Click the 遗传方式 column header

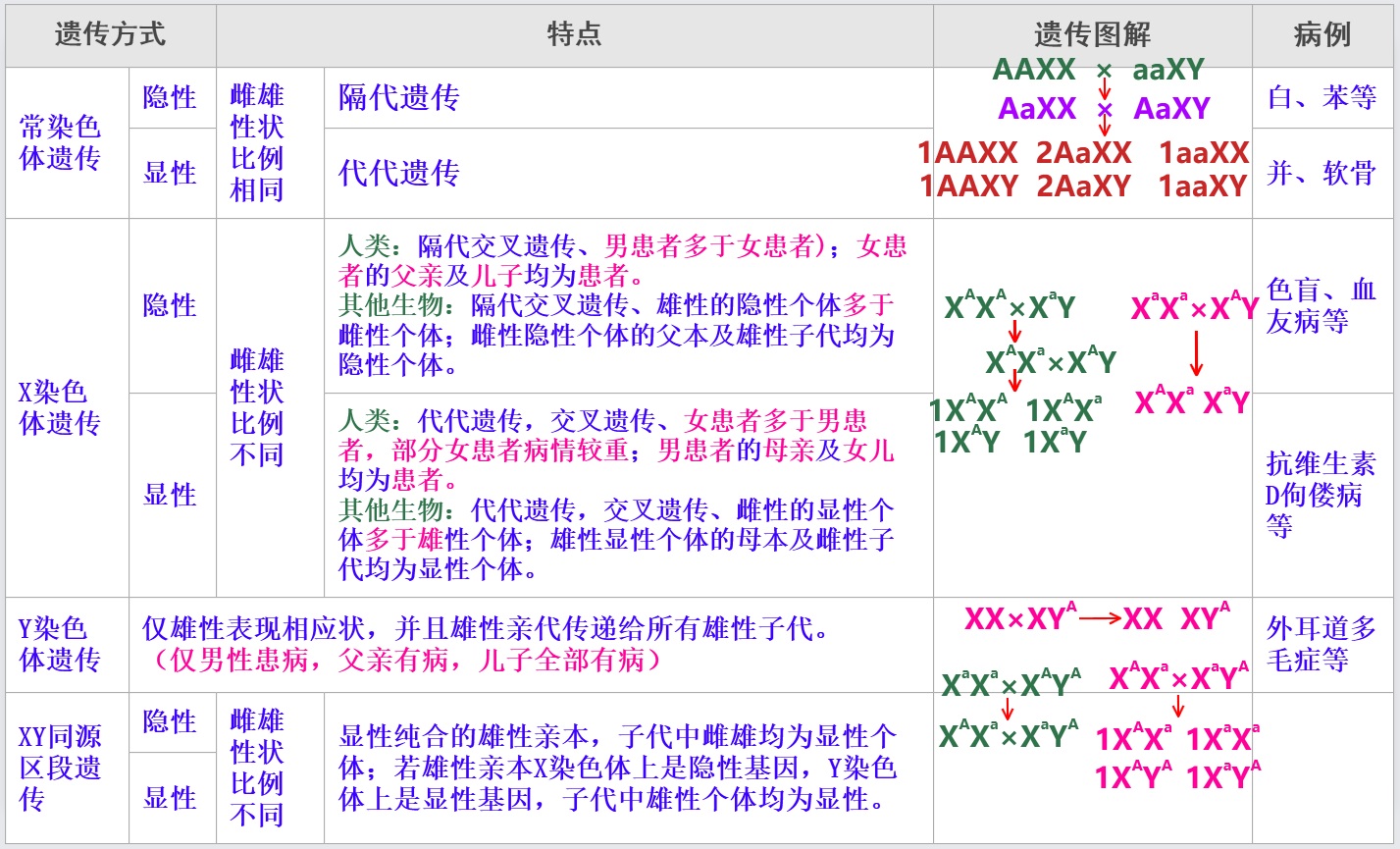point(111,35)
